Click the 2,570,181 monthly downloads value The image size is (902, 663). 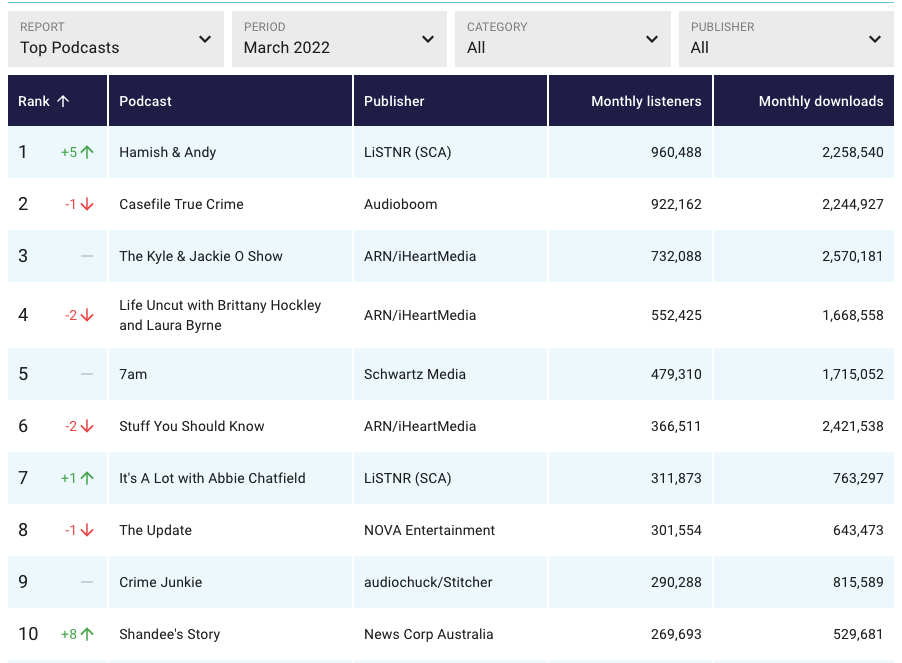click(853, 256)
